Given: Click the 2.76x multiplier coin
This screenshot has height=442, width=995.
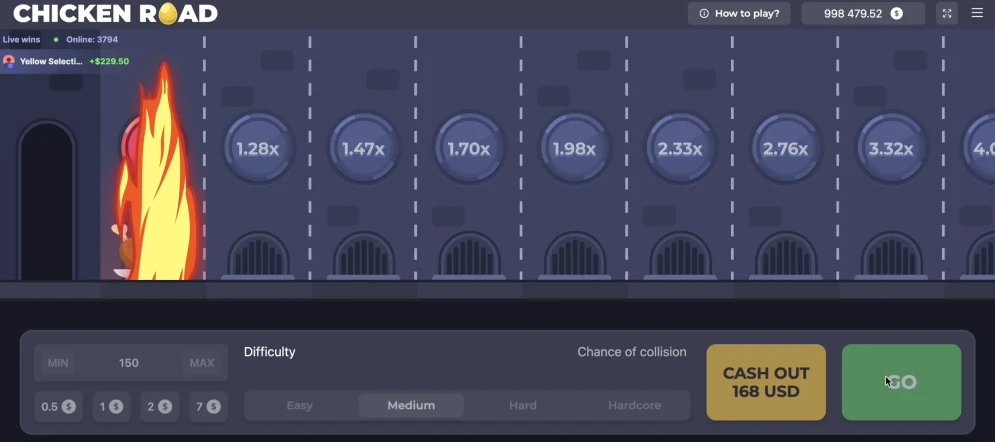Looking at the screenshot, I should (786, 148).
